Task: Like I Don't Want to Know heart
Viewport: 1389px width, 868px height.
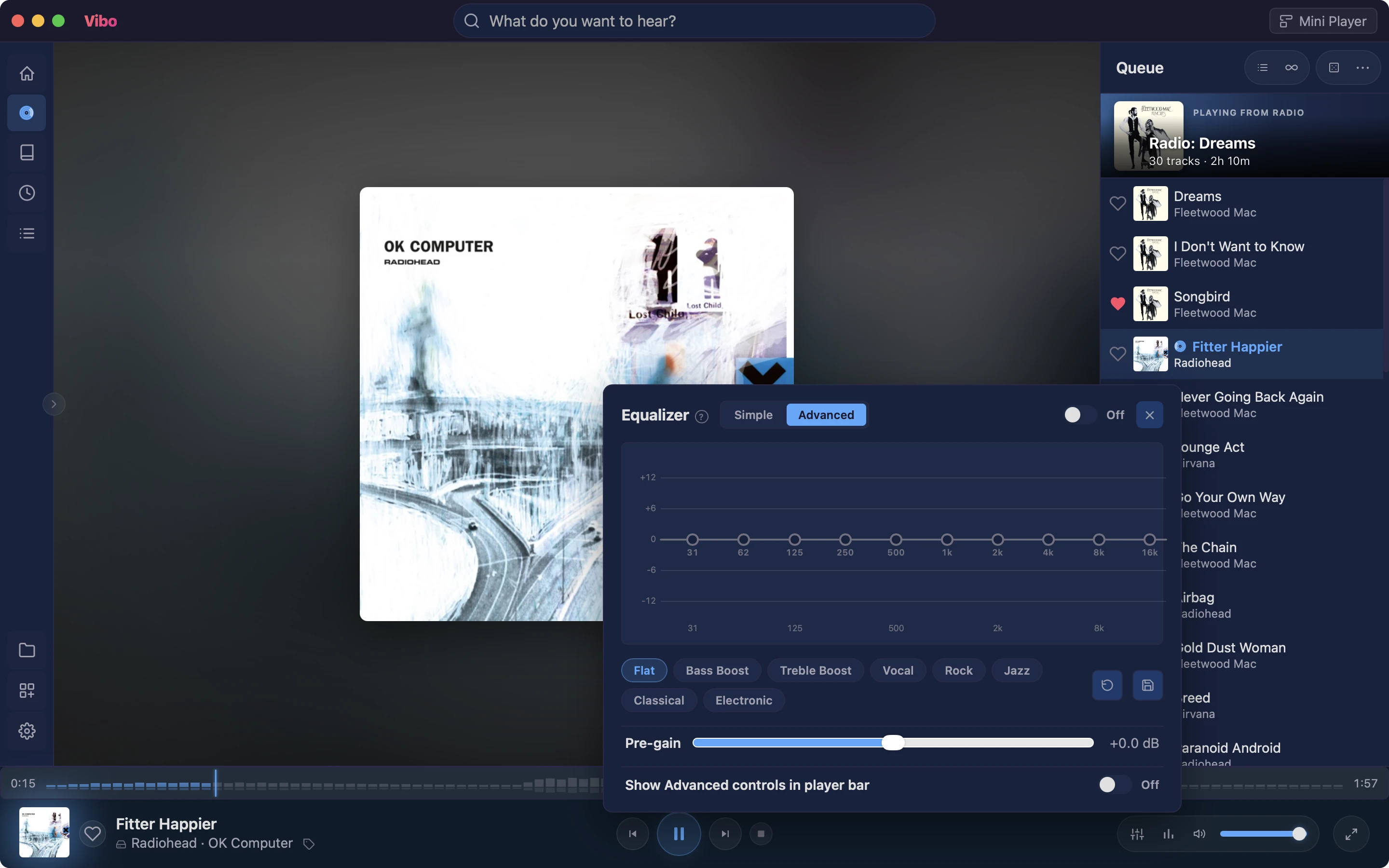Action: coord(1117,253)
